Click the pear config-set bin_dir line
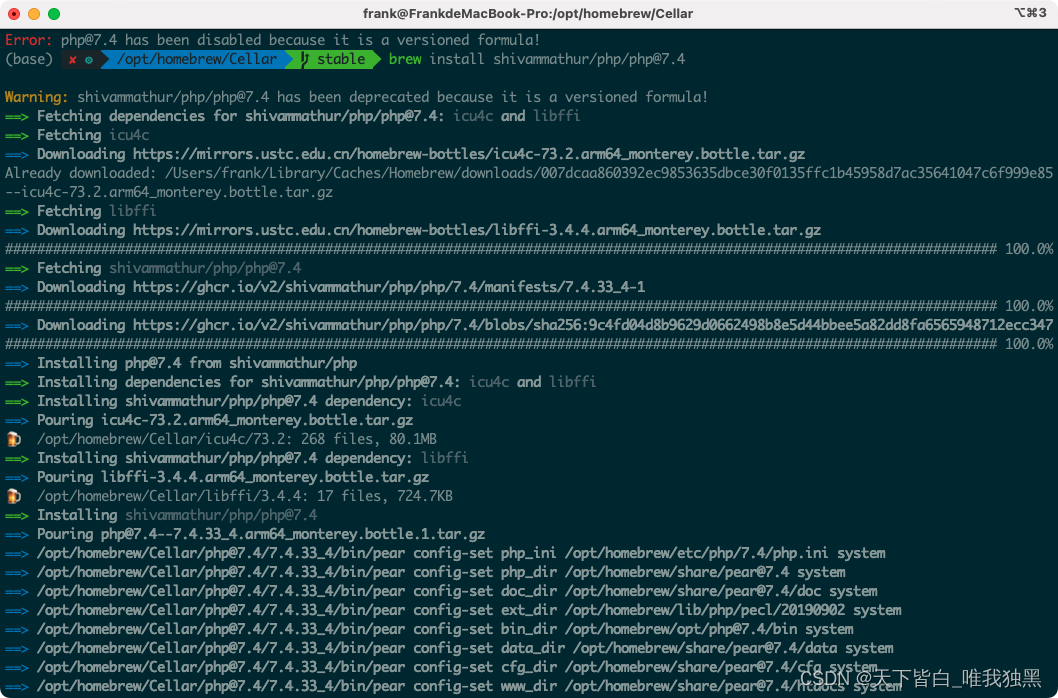This screenshot has width=1058, height=698. [429, 630]
